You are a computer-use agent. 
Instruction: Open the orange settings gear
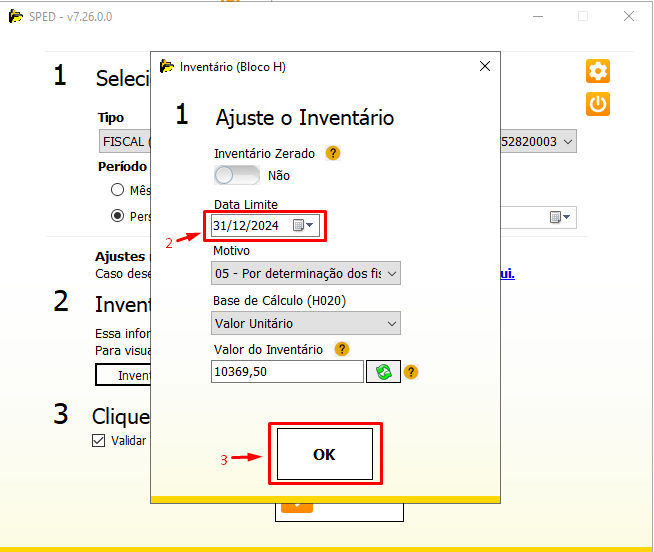coord(598,71)
